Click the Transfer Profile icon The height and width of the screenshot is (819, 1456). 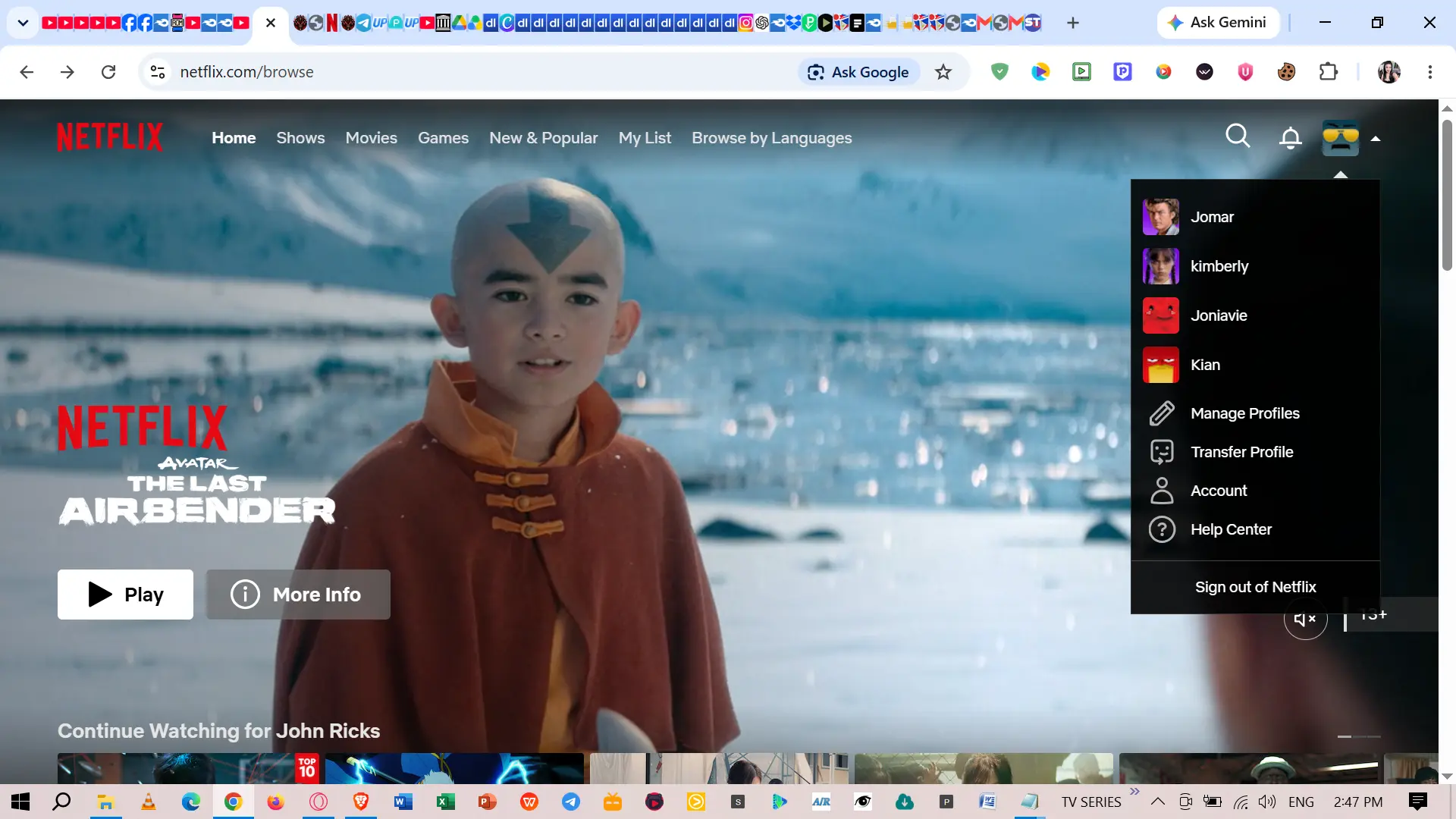(x=1161, y=452)
